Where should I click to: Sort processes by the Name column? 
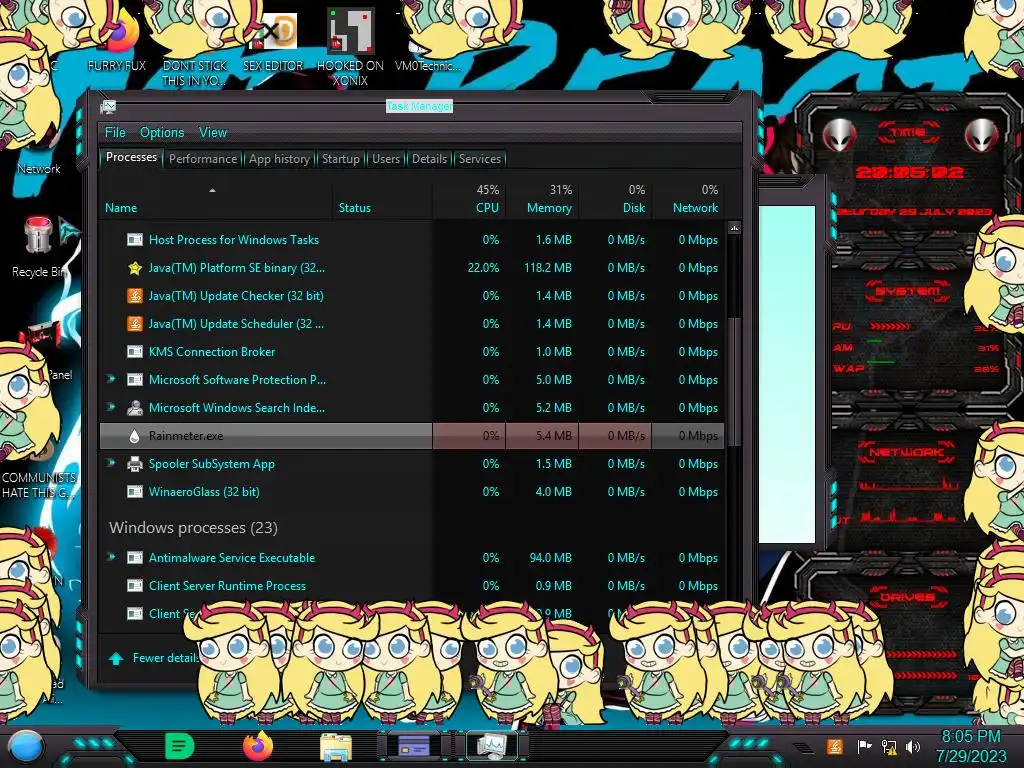coord(216,199)
